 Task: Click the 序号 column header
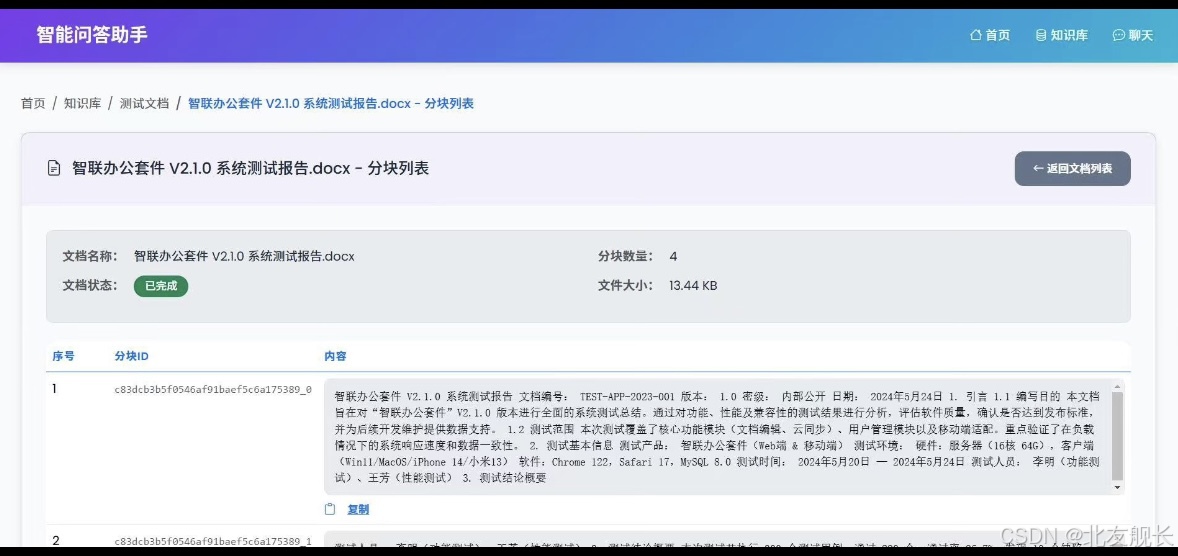pyautogui.click(x=63, y=355)
